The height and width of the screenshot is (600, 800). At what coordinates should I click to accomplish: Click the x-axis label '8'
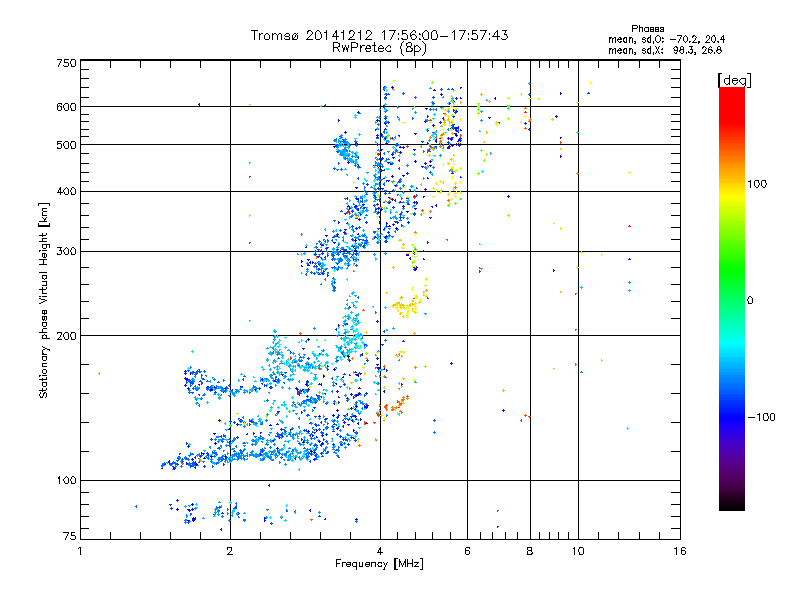coord(530,551)
